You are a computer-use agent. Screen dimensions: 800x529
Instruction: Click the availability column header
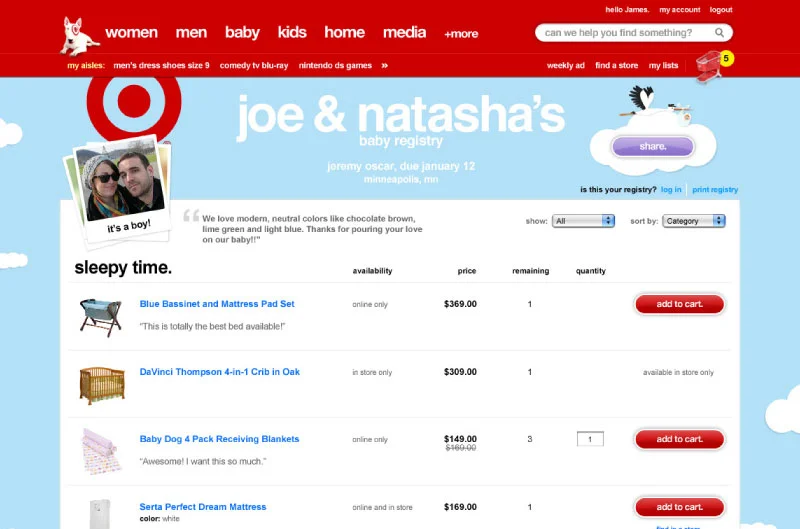click(372, 271)
